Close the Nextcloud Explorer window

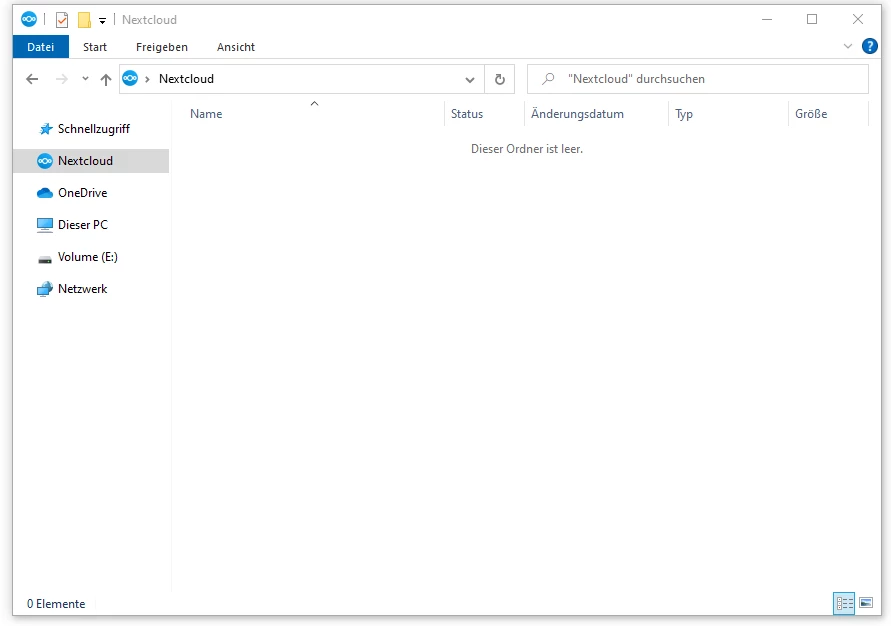[x=858, y=19]
